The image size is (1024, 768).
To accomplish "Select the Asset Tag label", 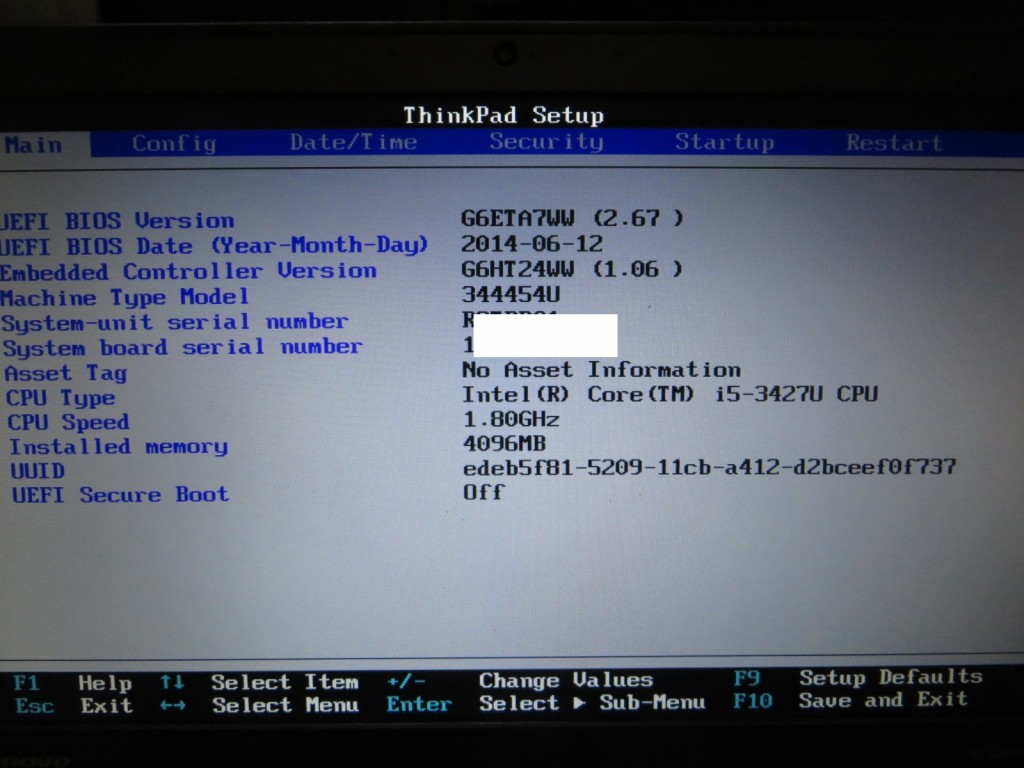I will [x=65, y=373].
